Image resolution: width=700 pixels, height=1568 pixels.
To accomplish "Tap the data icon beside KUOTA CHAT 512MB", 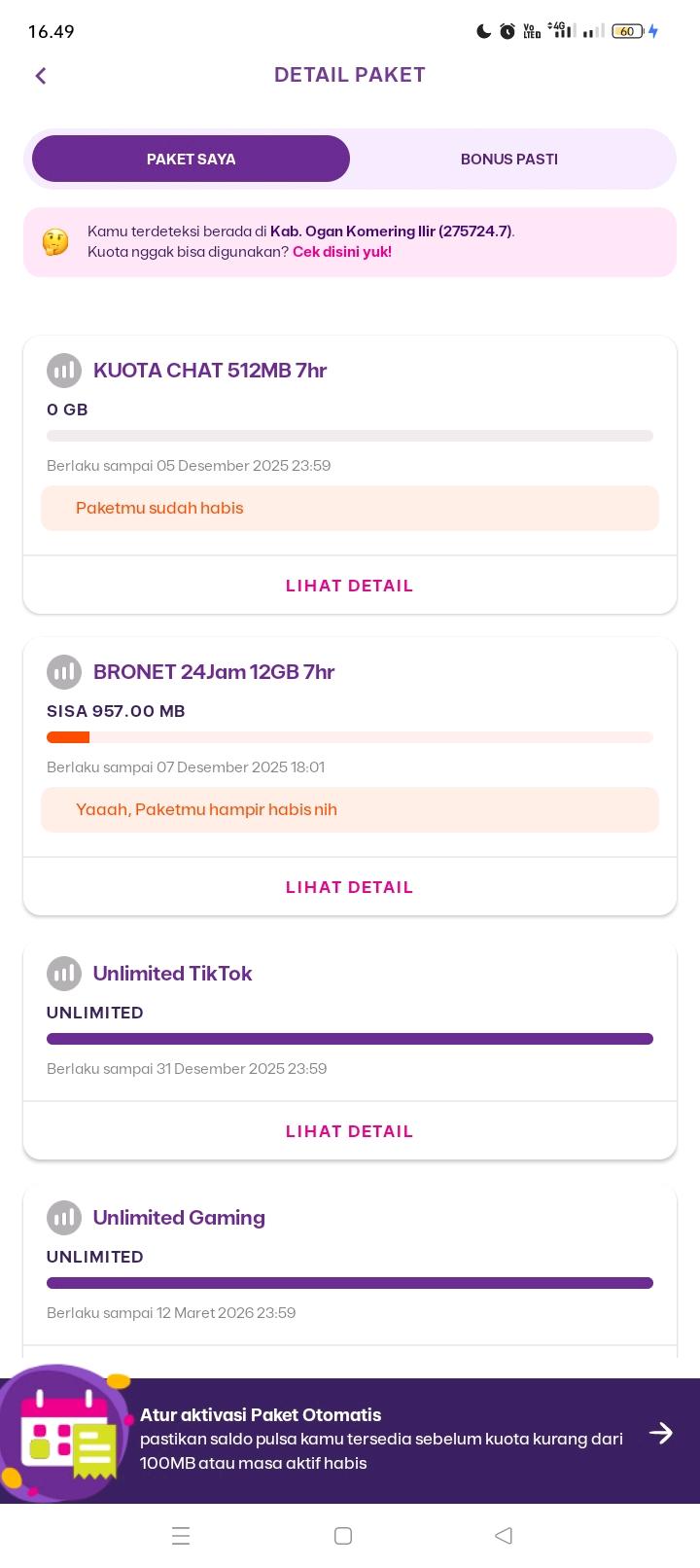I will 64,371.
